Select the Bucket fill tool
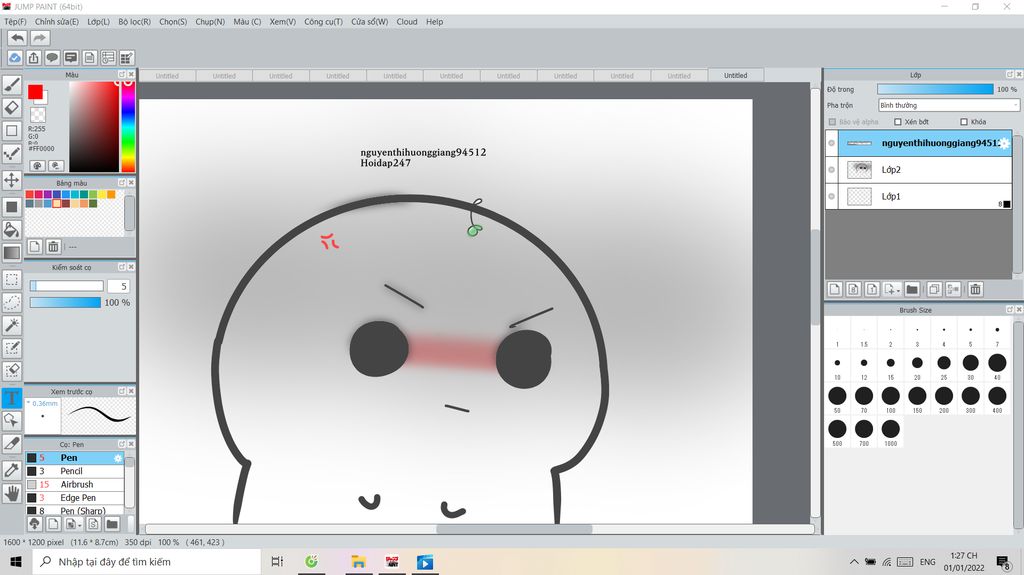The width and height of the screenshot is (1024, 575). click(12, 229)
